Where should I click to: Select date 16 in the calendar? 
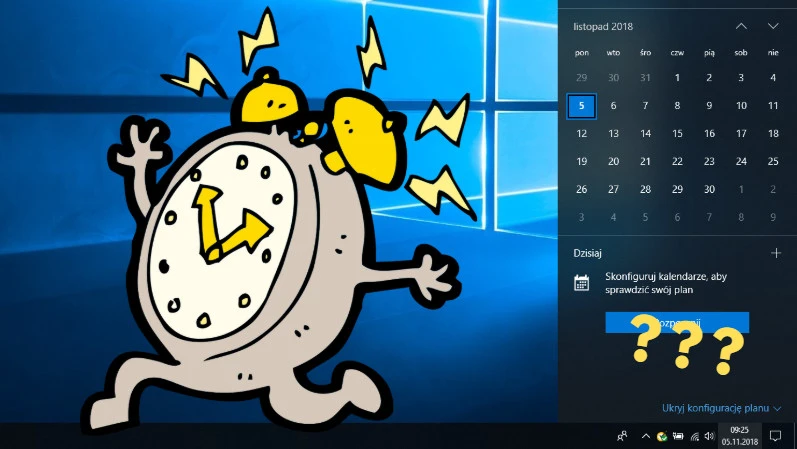tap(709, 134)
